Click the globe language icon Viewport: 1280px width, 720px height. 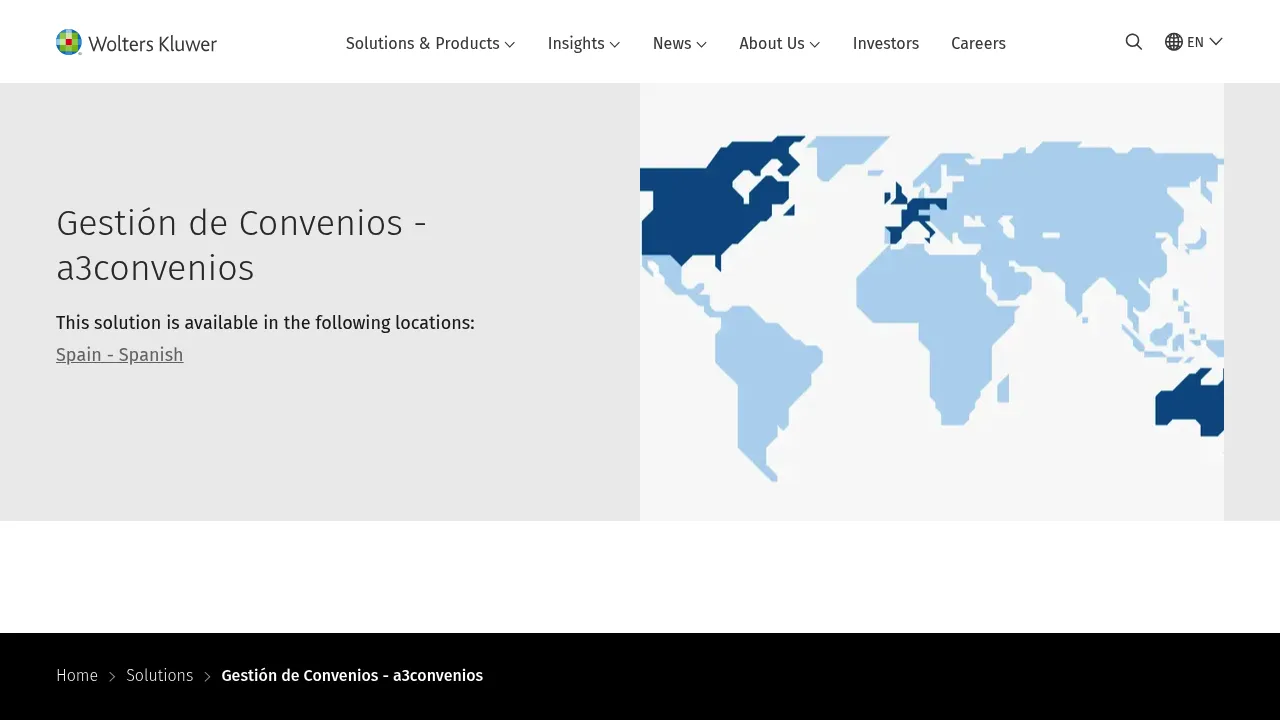tap(1174, 42)
